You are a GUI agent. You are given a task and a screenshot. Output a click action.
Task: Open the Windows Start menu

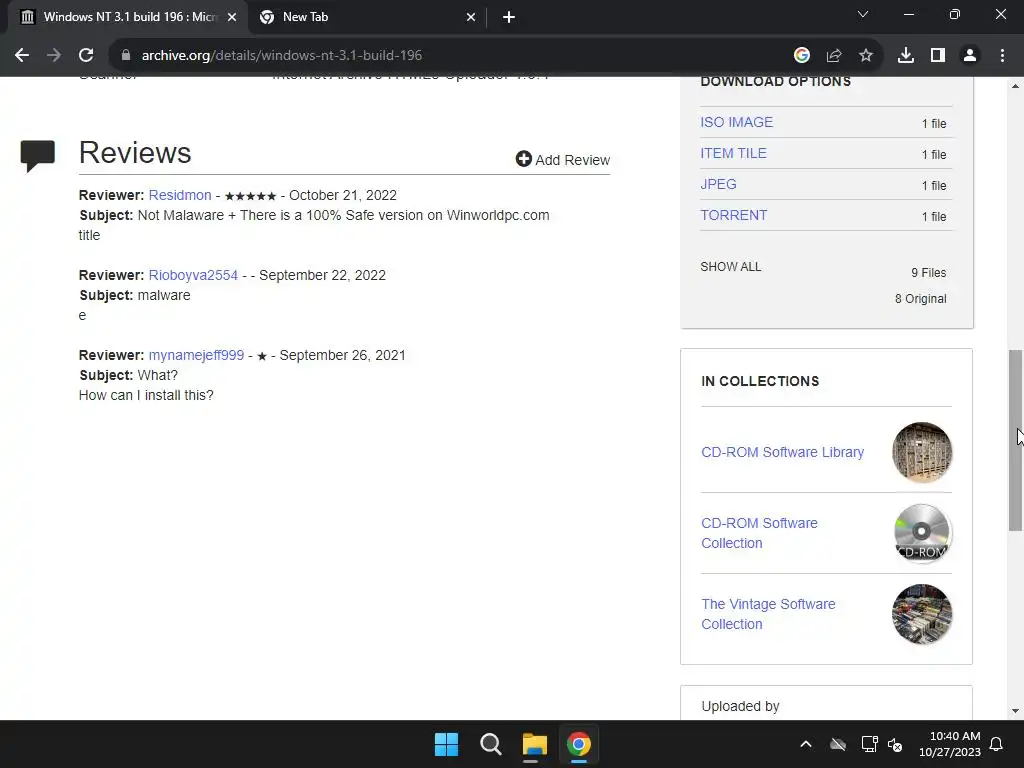coord(447,744)
